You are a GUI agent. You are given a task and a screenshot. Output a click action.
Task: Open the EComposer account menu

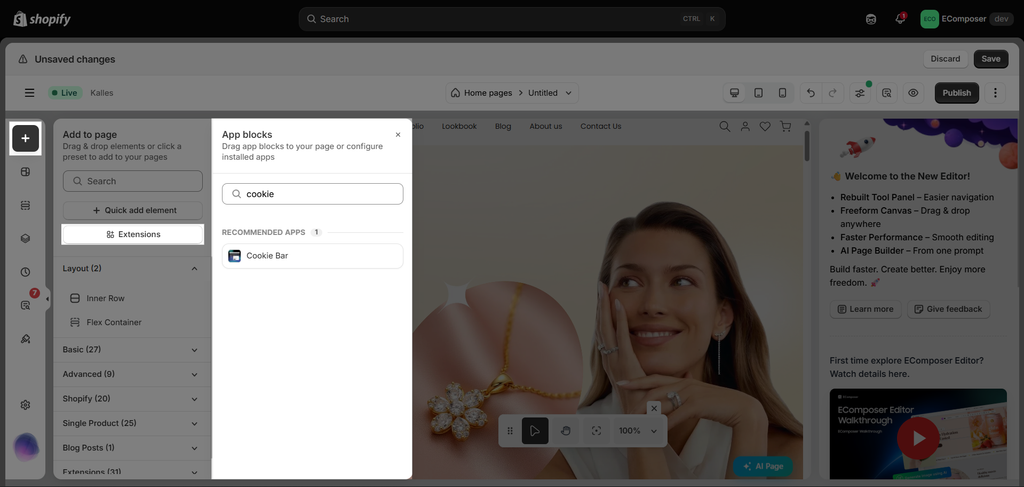pos(966,19)
